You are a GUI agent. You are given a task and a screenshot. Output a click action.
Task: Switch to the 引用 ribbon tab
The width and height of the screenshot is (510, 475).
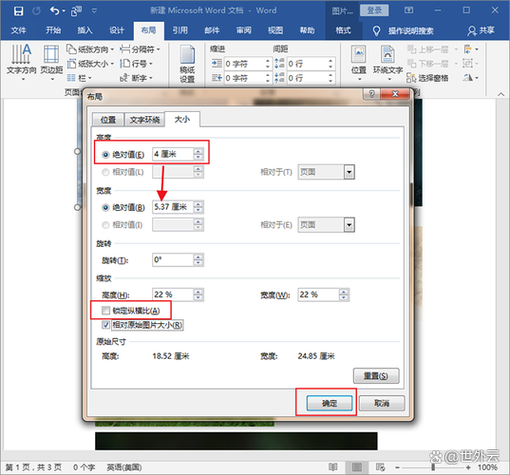(180, 31)
